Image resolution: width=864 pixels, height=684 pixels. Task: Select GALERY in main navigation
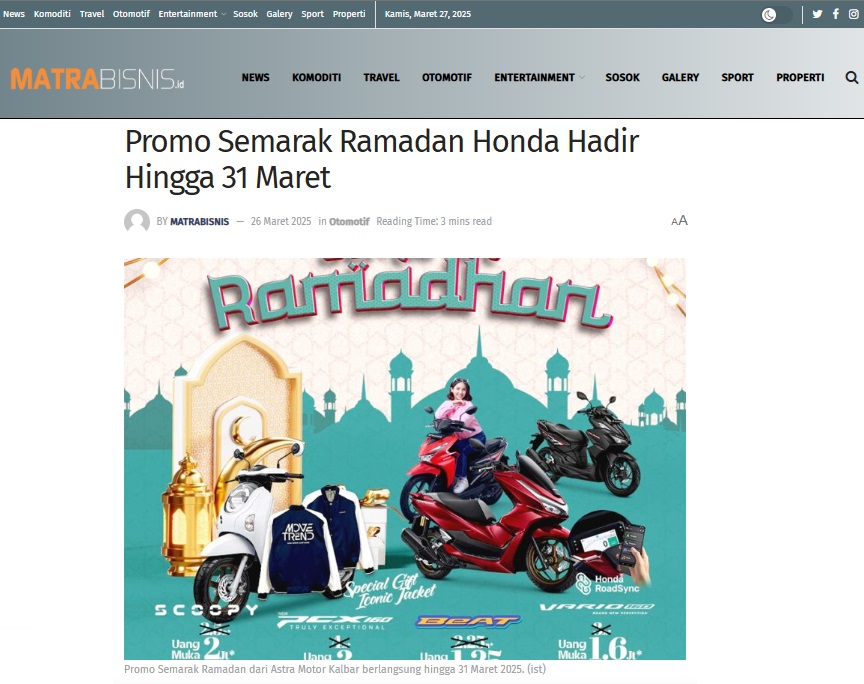(x=680, y=78)
